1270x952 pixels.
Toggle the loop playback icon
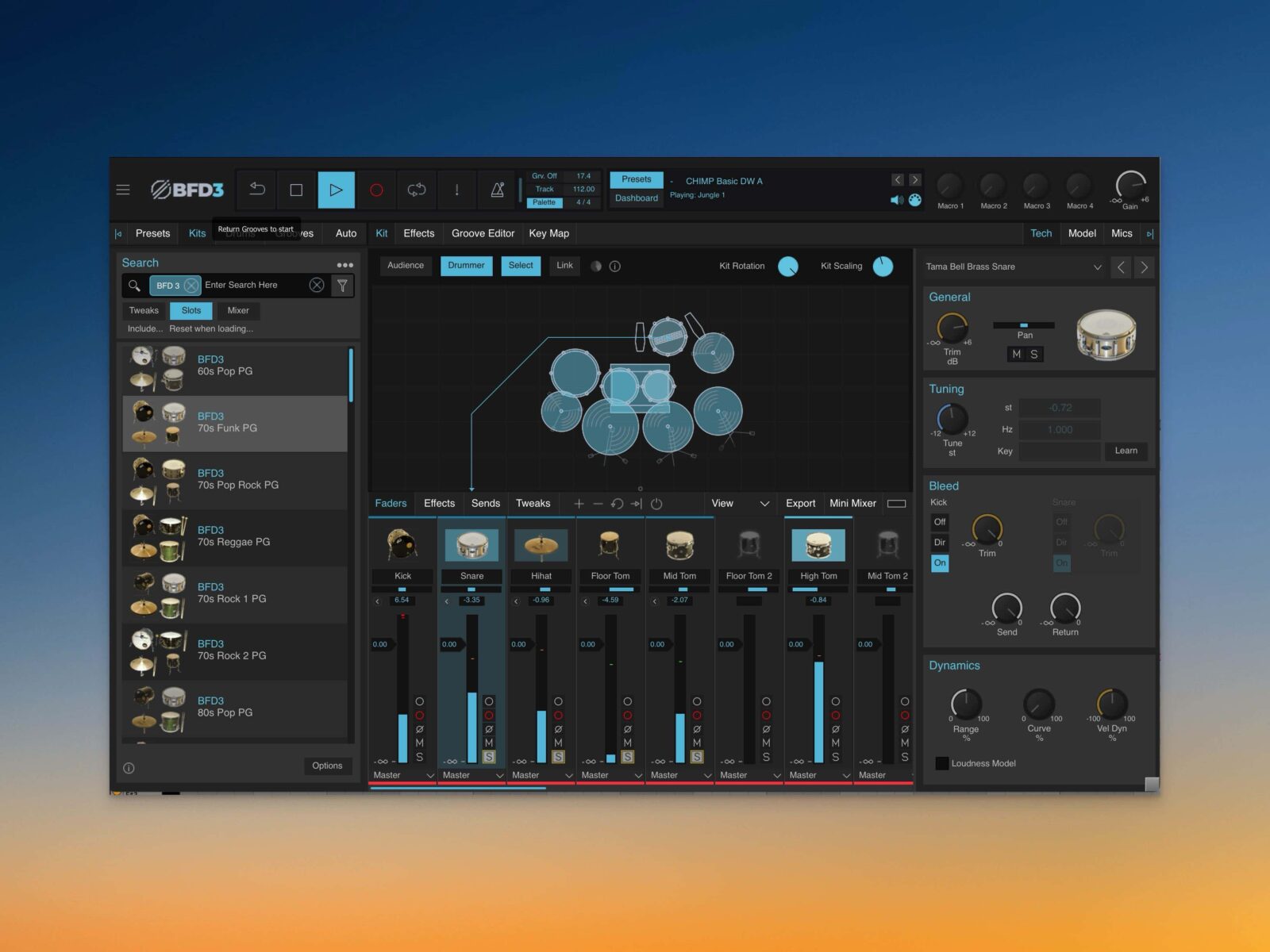click(x=416, y=190)
